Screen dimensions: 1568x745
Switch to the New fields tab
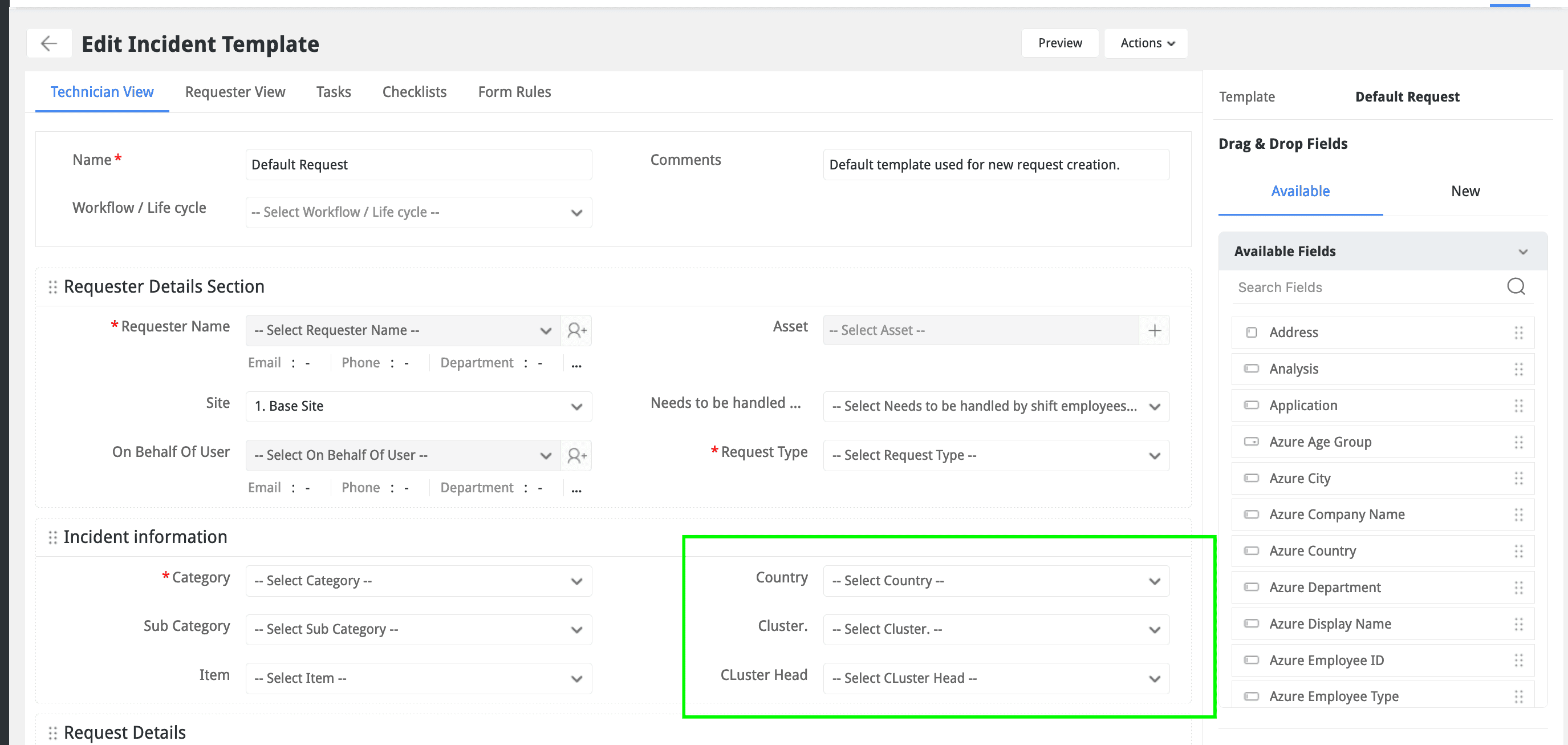pos(1465,191)
